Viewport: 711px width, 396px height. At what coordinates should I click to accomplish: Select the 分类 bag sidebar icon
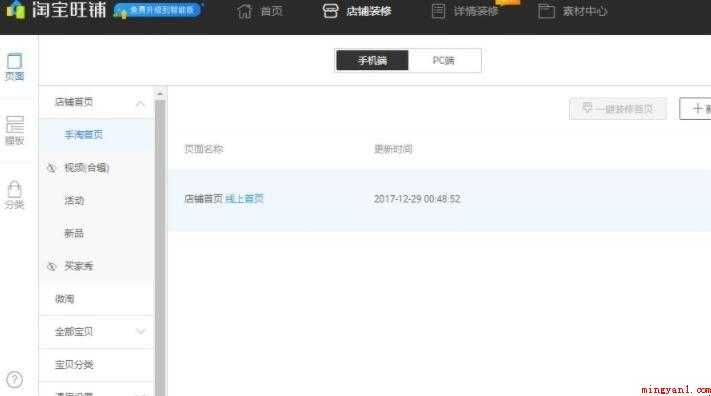coord(15,195)
